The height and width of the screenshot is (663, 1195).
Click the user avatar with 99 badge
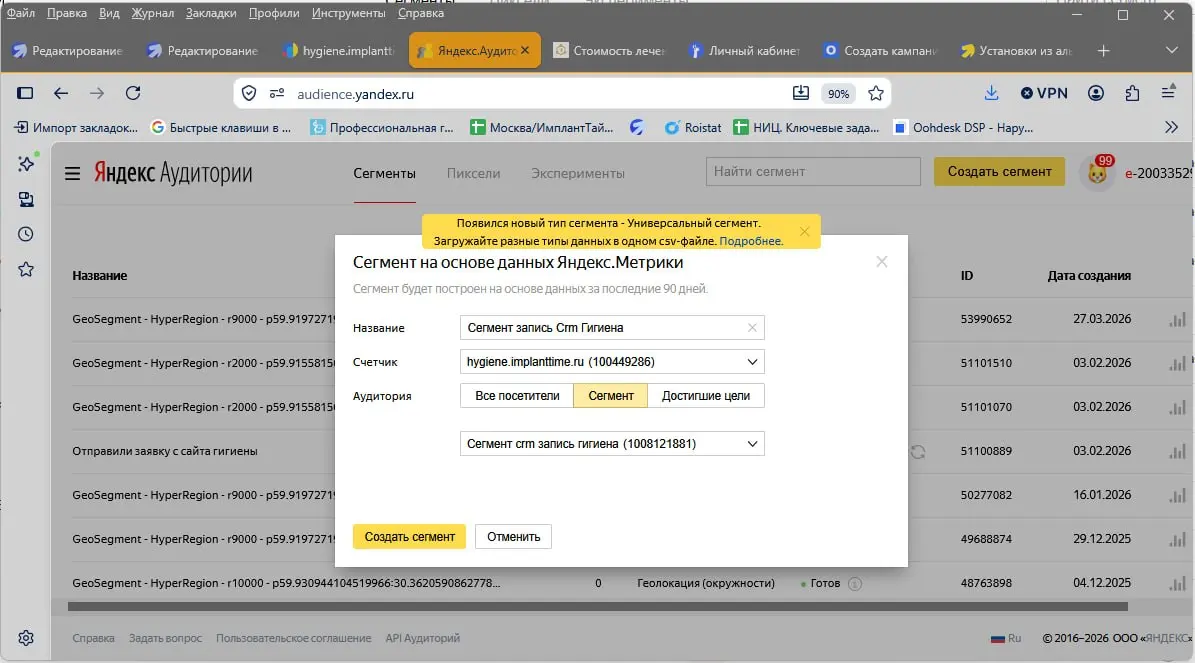pyautogui.click(x=1097, y=173)
